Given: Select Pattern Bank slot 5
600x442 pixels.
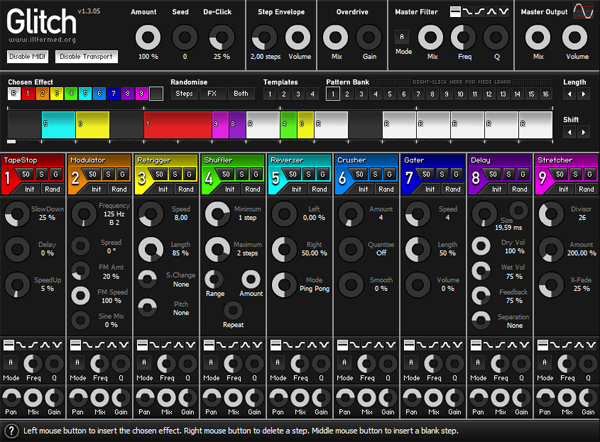Looking at the screenshot, I should point(390,94).
